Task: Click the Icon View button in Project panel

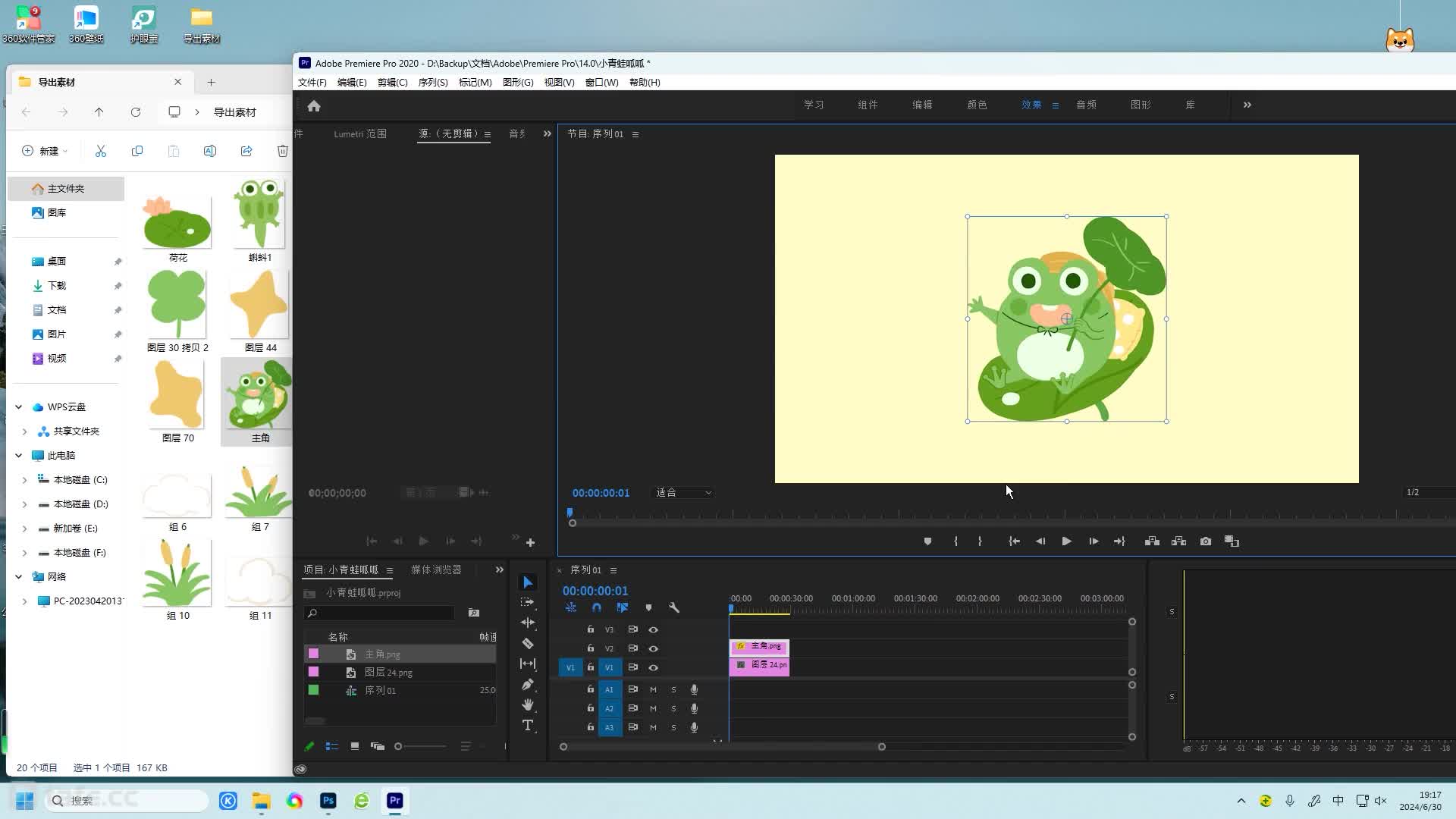Action: [x=354, y=746]
